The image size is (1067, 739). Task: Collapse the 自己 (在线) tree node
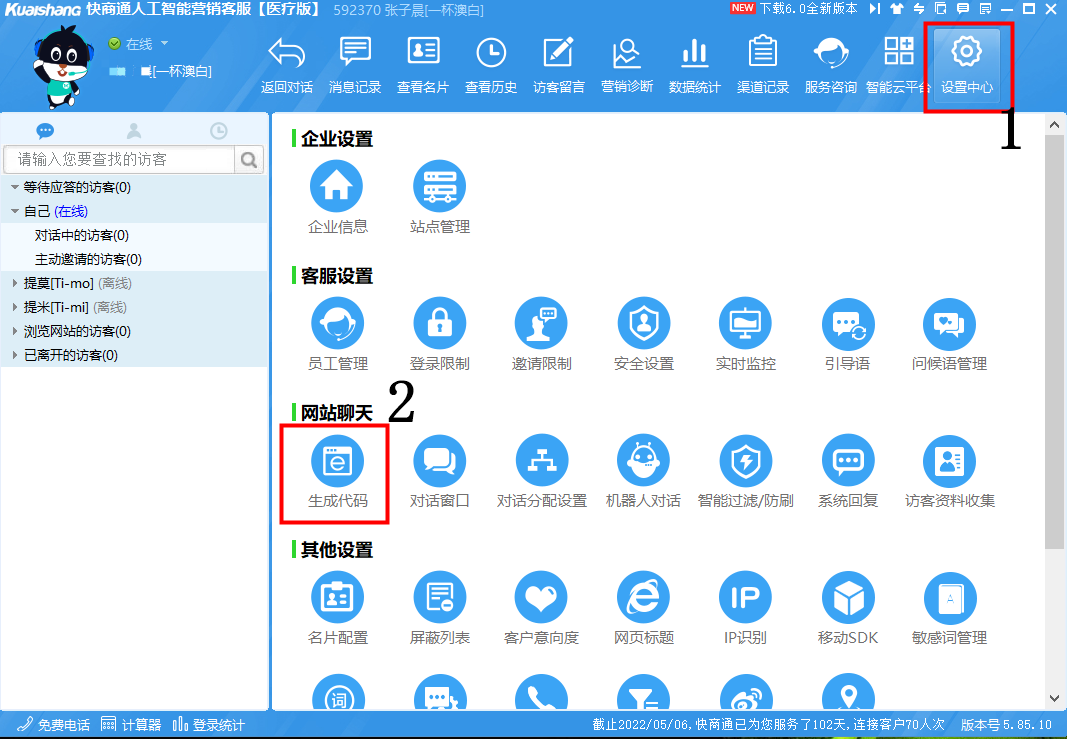[x=15, y=211]
